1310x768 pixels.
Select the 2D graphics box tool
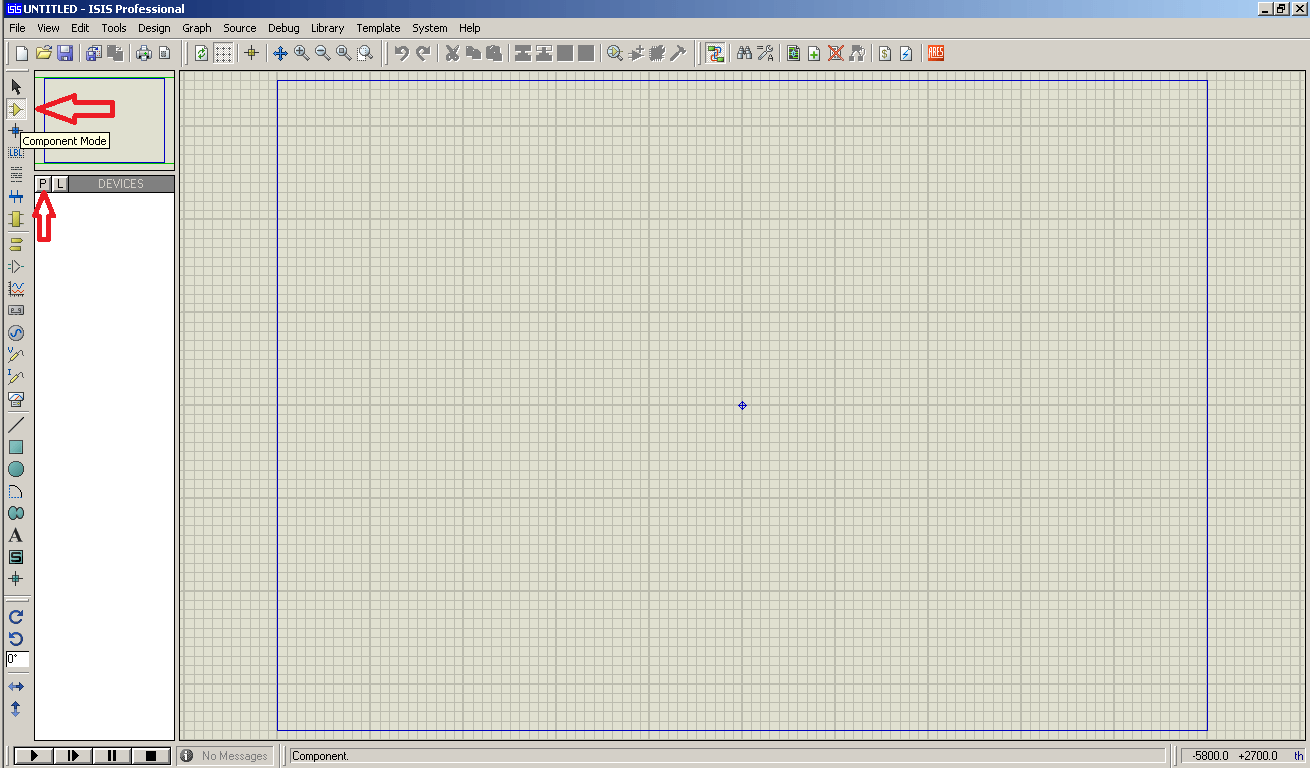tap(16, 447)
